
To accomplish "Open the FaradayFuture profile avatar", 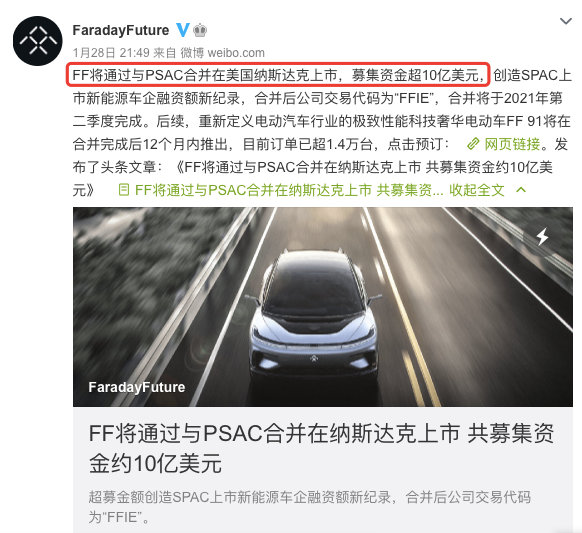I will click(37, 40).
